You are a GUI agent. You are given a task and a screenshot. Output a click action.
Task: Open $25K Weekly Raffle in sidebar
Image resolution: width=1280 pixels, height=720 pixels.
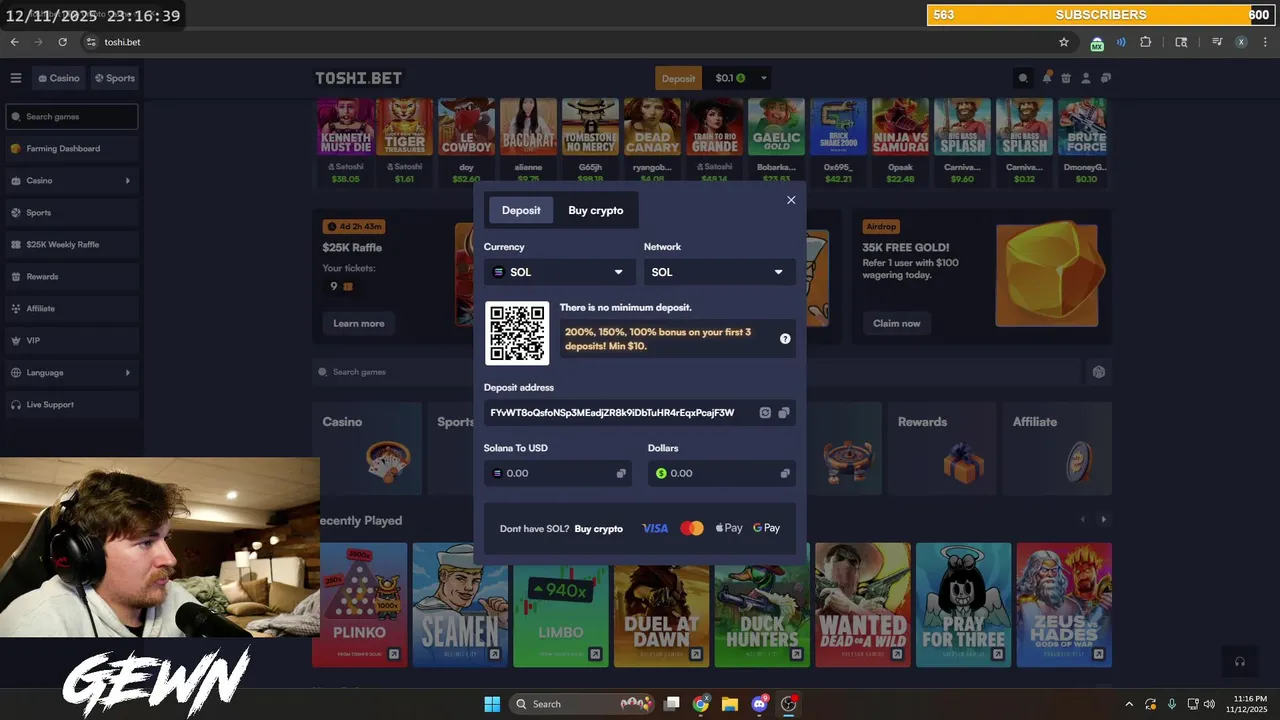tap(72, 245)
